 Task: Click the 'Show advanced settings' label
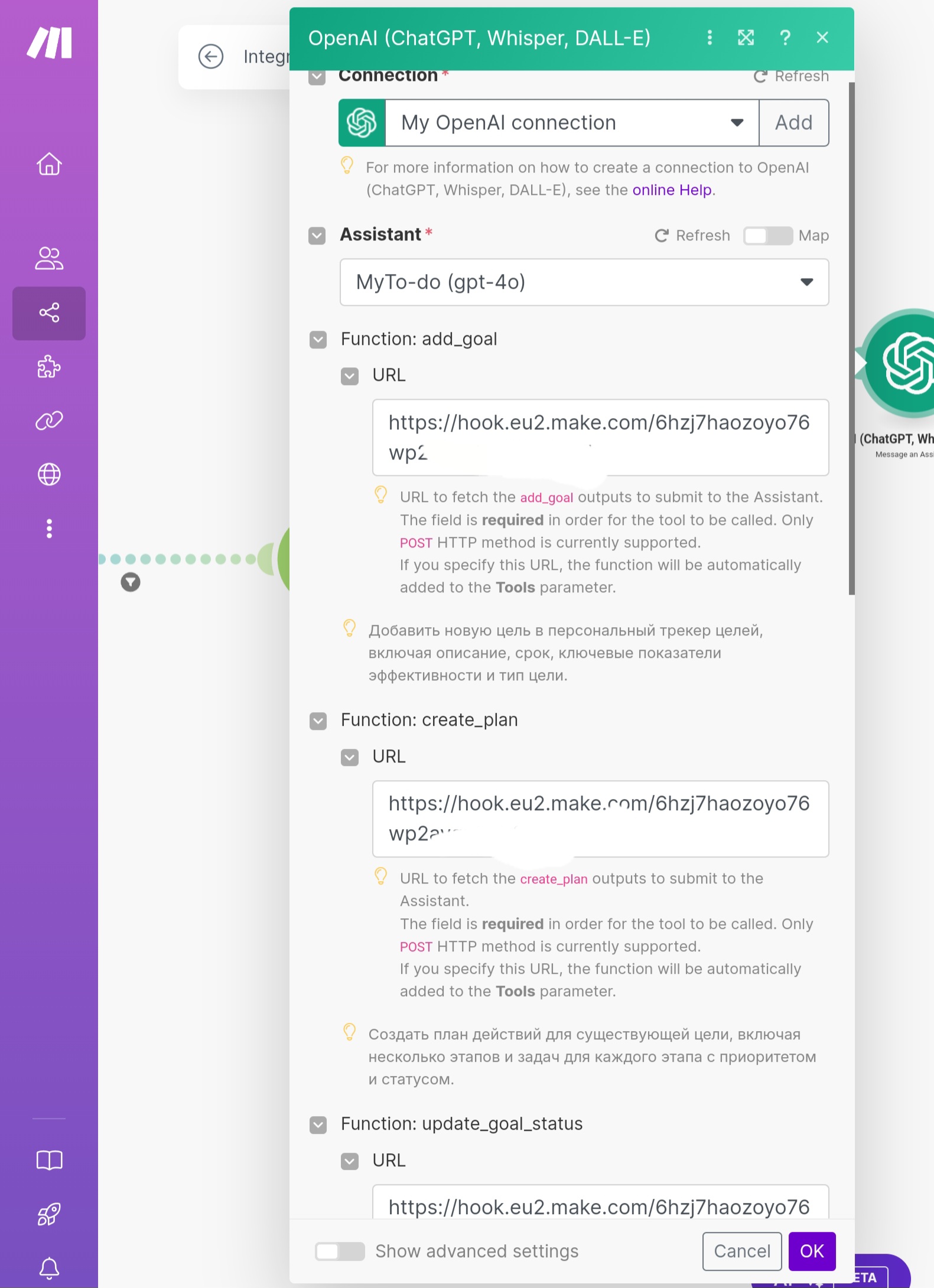pos(477,1251)
